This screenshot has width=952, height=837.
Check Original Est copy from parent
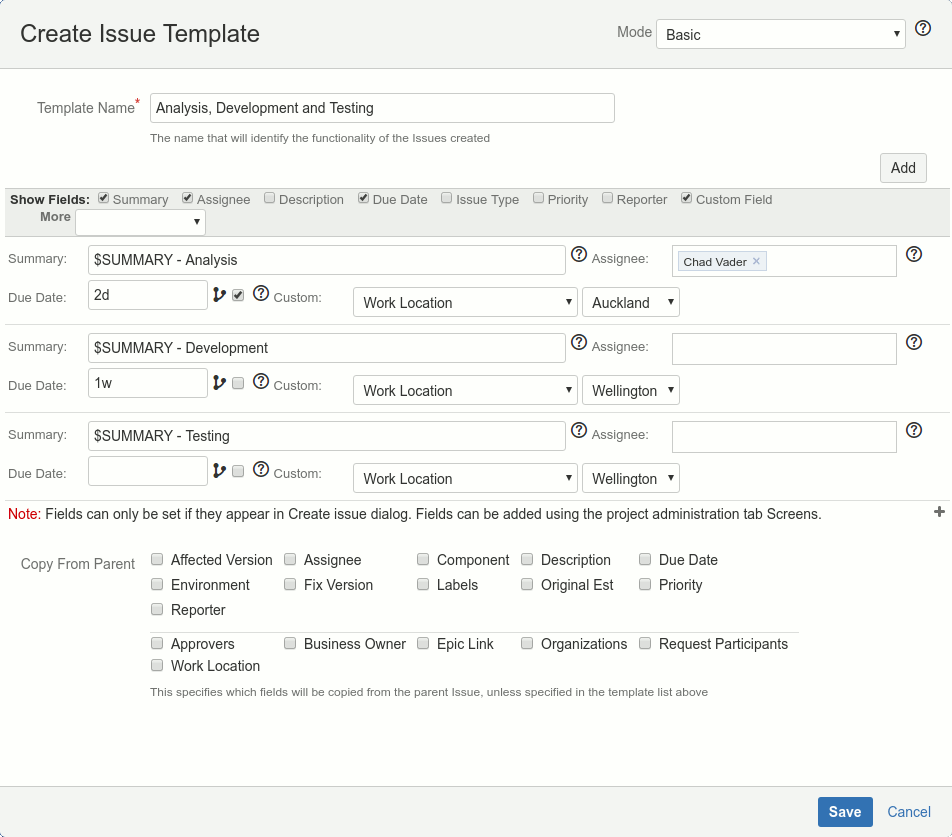coord(527,584)
